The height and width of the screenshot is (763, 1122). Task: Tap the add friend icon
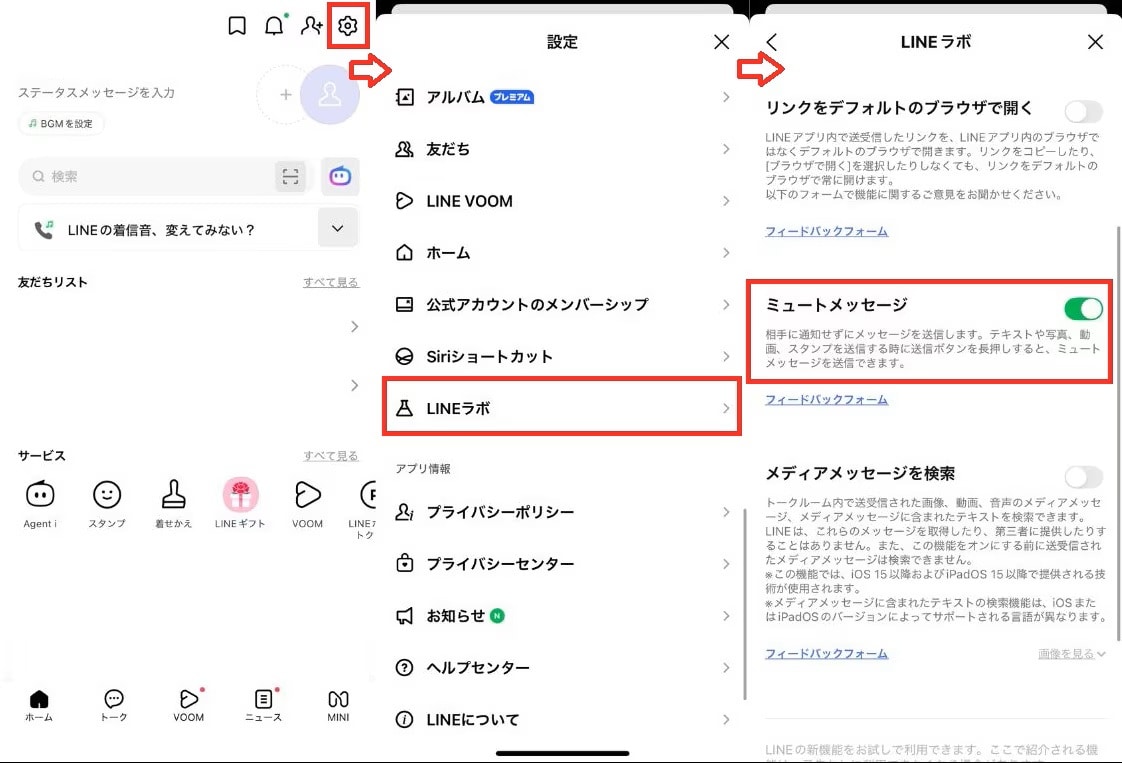point(311,26)
